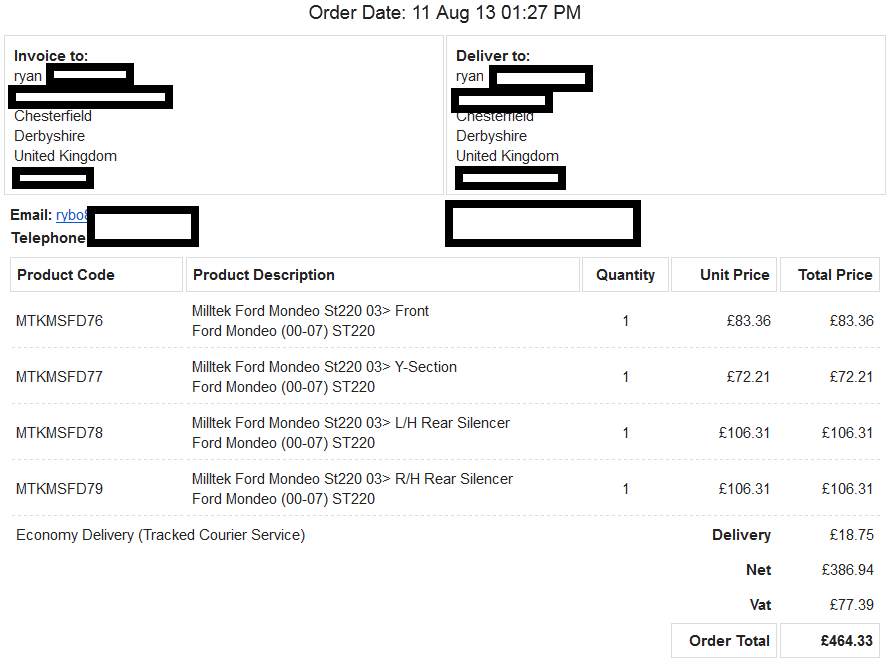886x665 pixels.
Task: Select product code MTKMSFD76
Action: coord(59,321)
